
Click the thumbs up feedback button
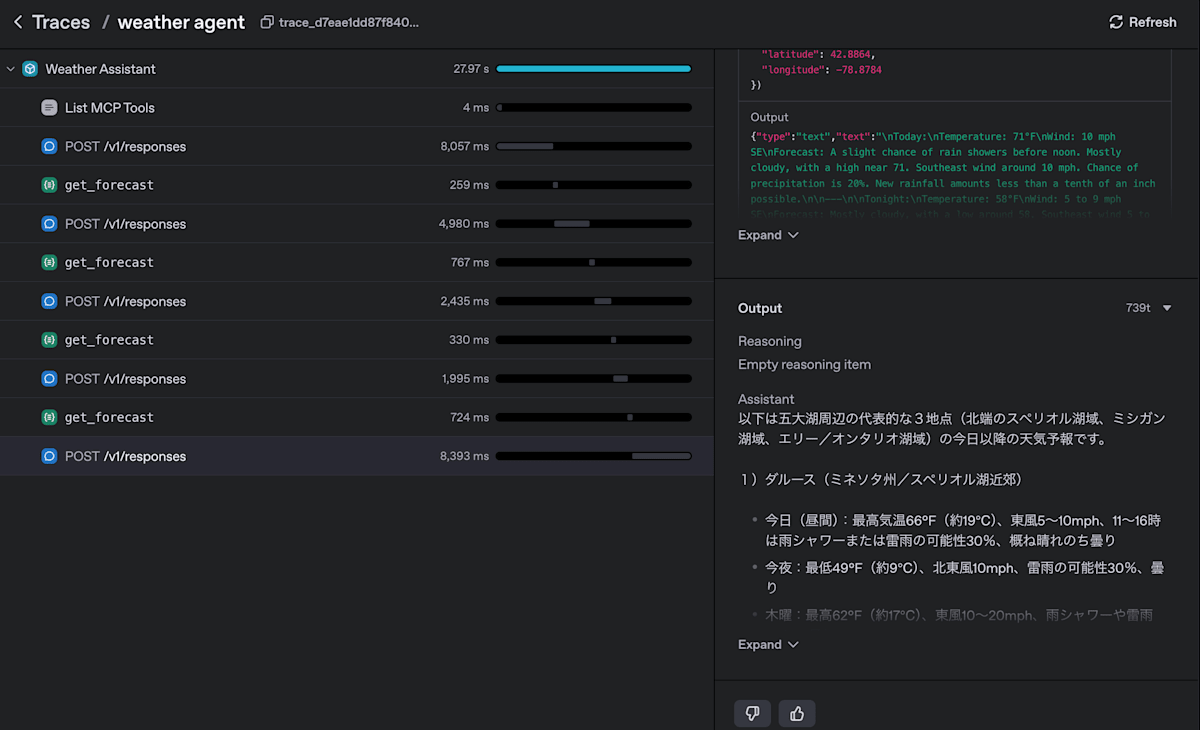(x=797, y=713)
